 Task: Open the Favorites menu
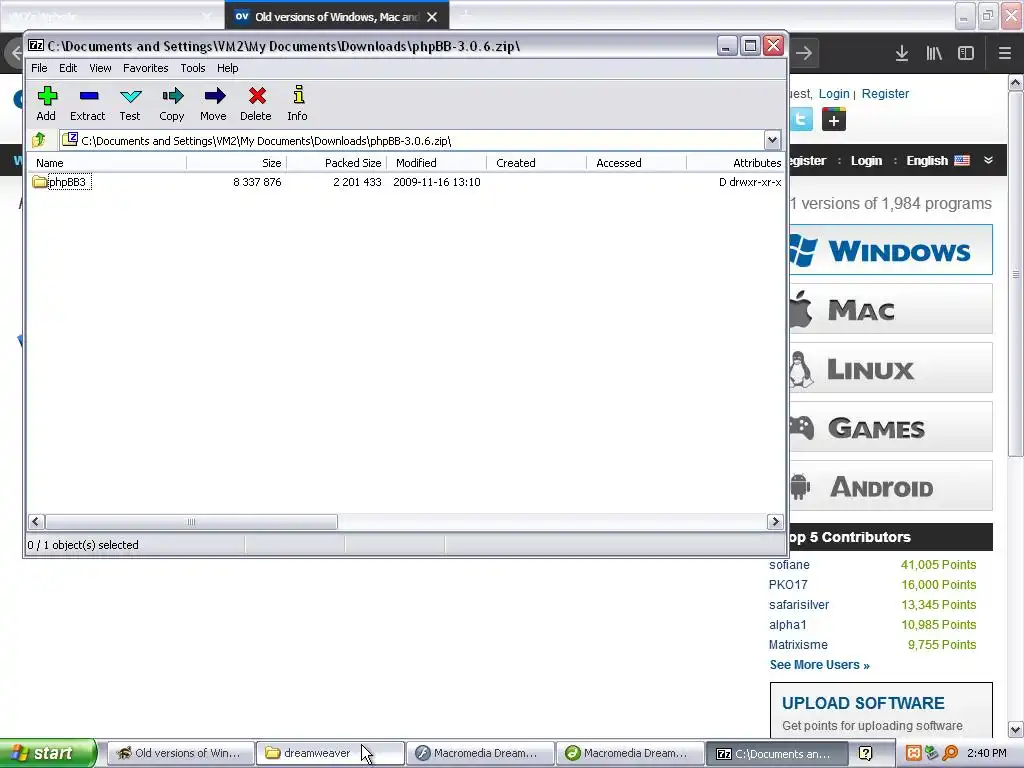click(x=146, y=68)
